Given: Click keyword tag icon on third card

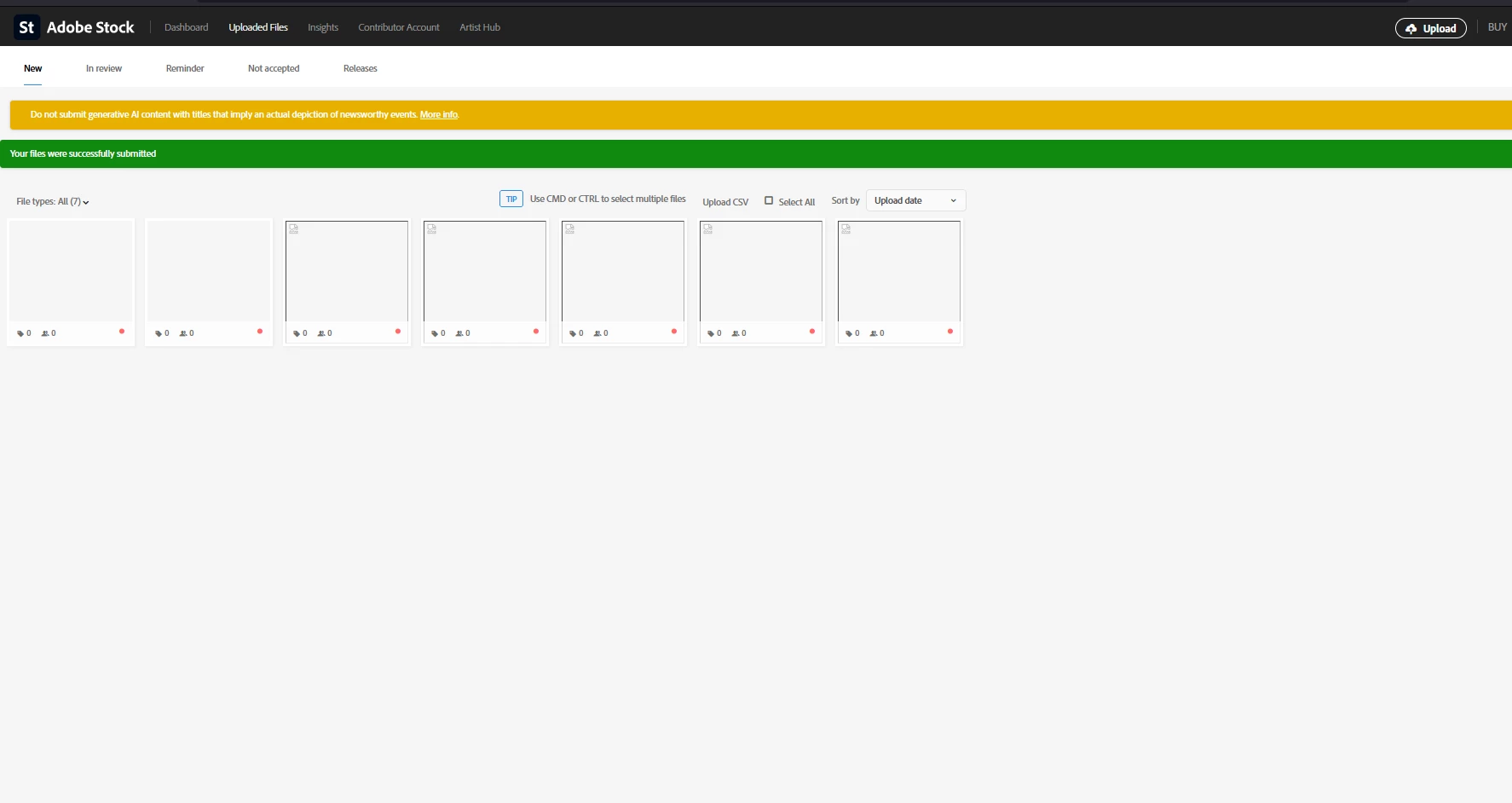Looking at the screenshot, I should [297, 333].
